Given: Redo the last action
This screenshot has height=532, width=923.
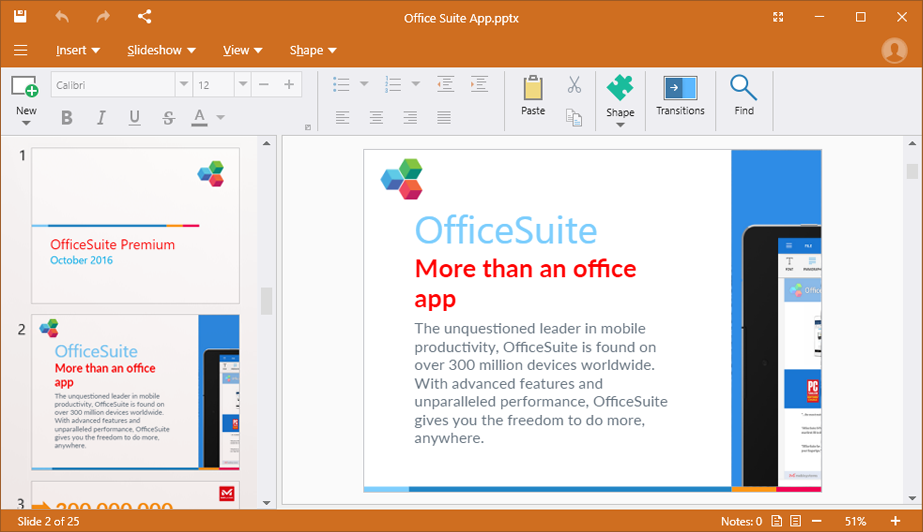Looking at the screenshot, I should [103, 16].
